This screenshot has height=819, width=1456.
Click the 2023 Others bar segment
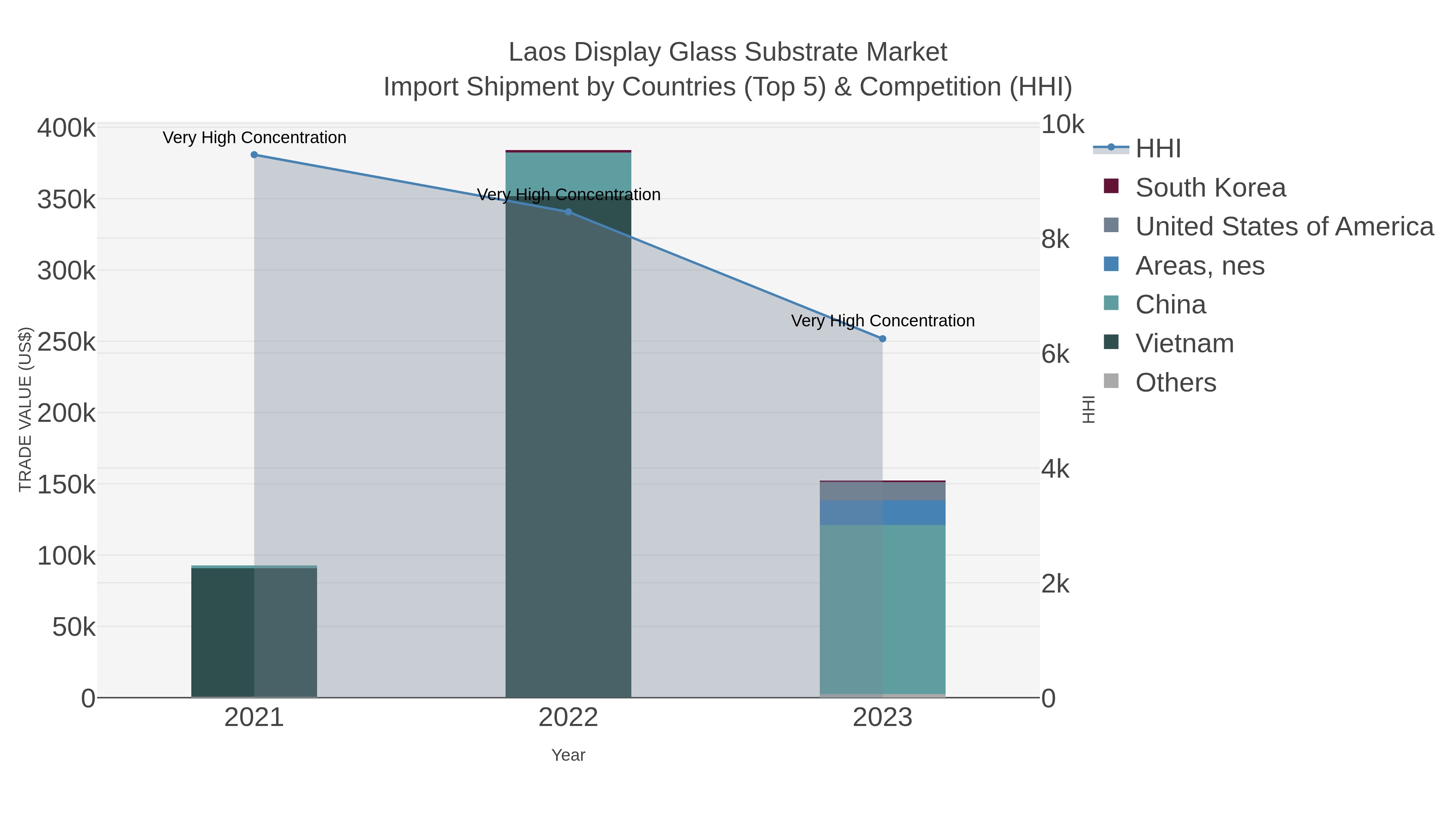[883, 696]
